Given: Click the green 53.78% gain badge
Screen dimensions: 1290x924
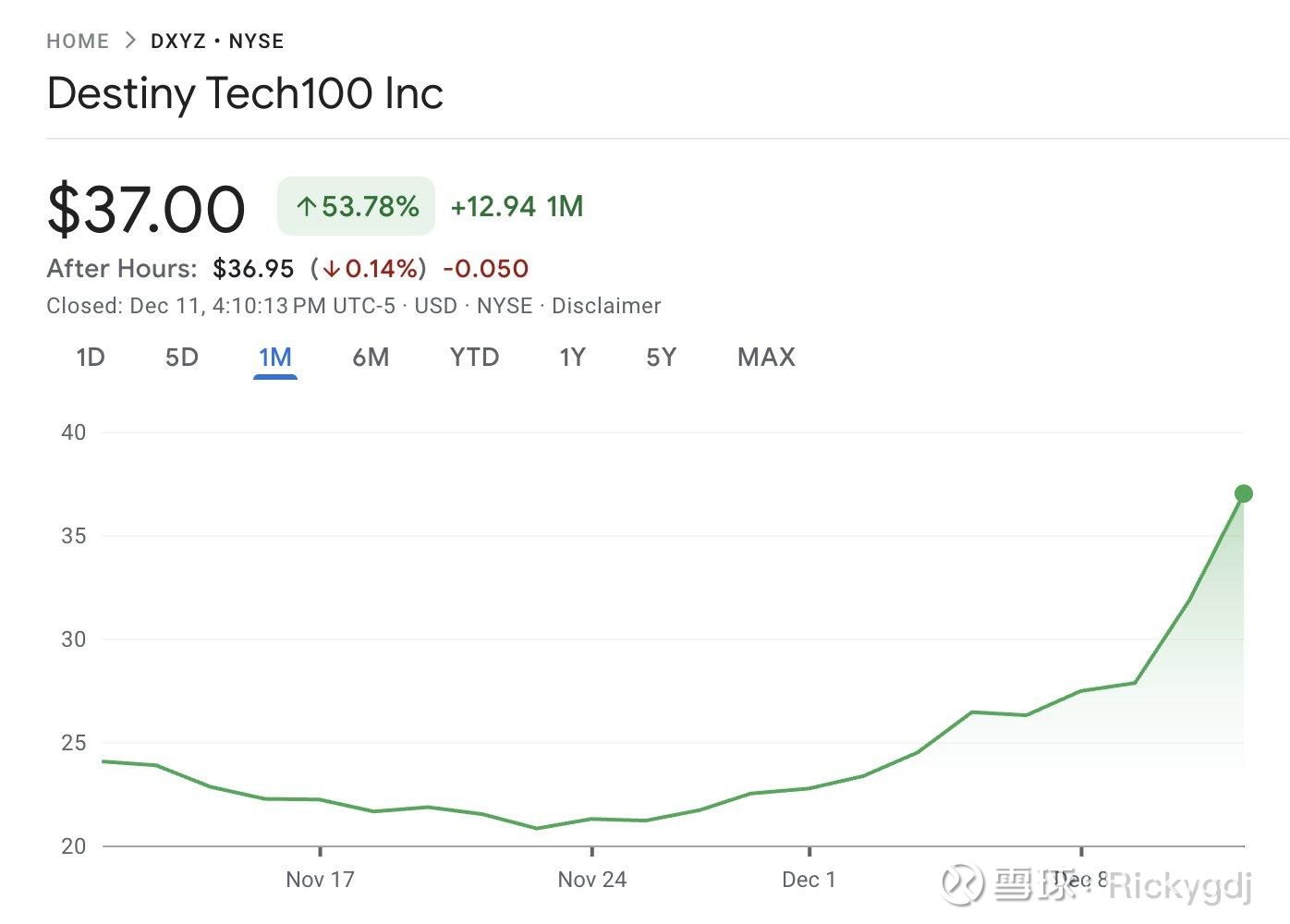Looking at the screenshot, I should pyautogui.click(x=356, y=206).
